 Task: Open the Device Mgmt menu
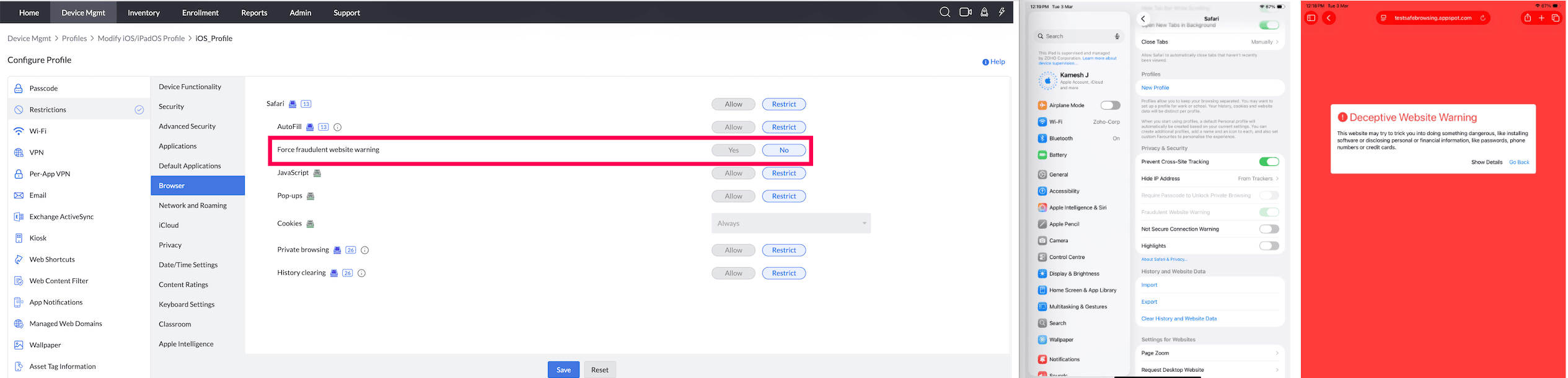83,12
